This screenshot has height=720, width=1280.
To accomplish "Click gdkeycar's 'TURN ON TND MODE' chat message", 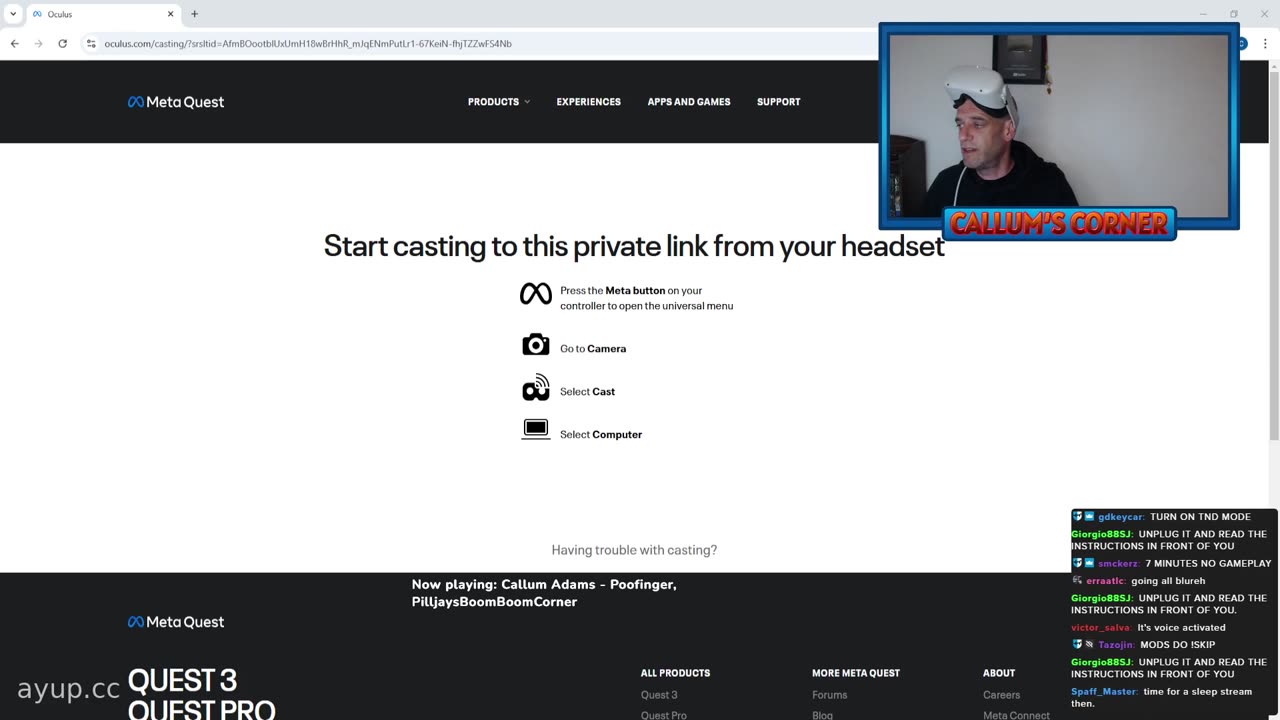I will coord(1200,517).
